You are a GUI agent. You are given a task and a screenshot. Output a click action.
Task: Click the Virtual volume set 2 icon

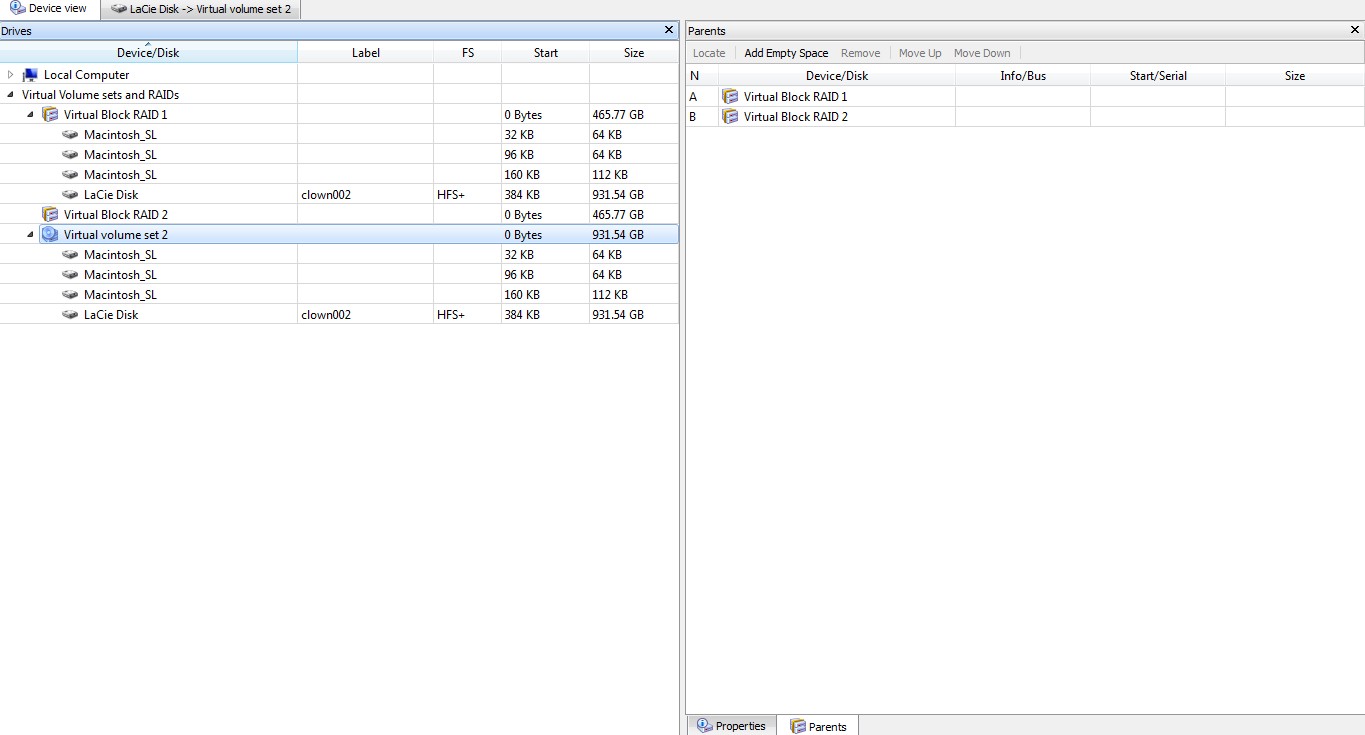coord(50,235)
